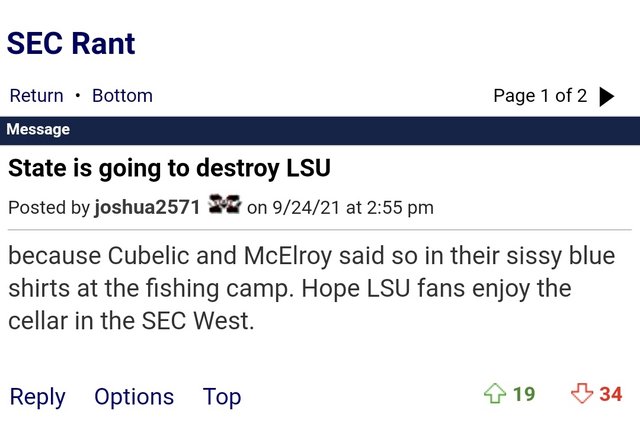The height and width of the screenshot is (430, 640).
Task: Click the Mississippi State flag badge
Action: [x=224, y=204]
